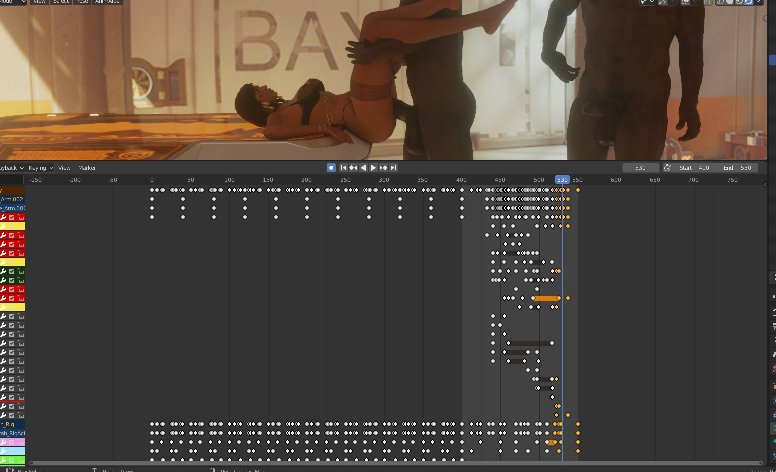
Task: Open the Playback dropdown
Action: pyautogui.click(x=11, y=168)
